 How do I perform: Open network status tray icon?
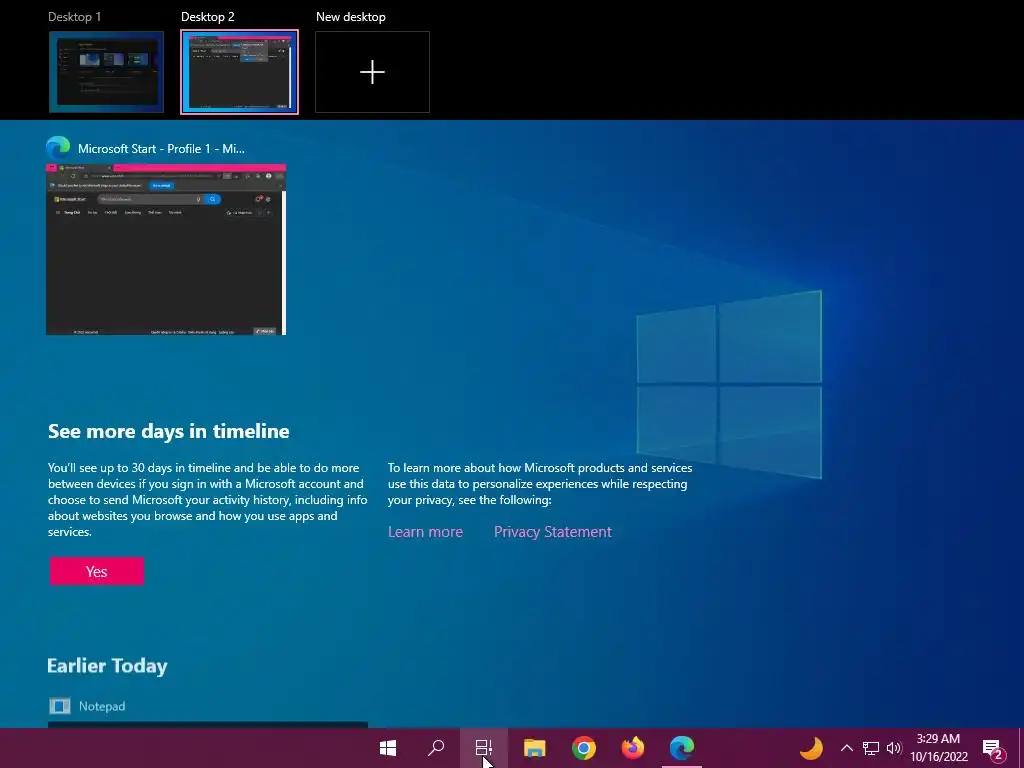pos(871,748)
